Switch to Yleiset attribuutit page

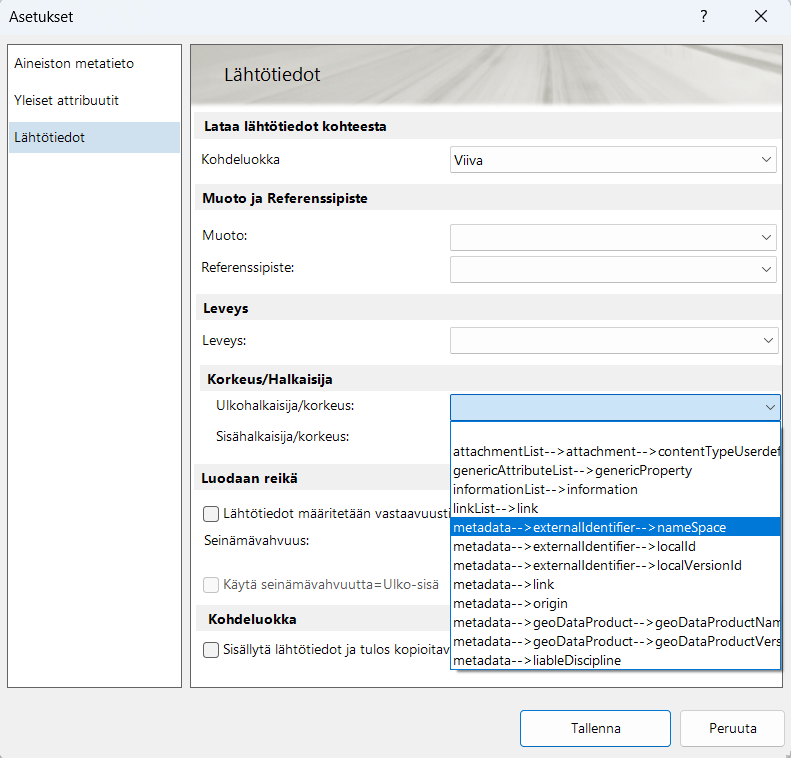[67, 101]
